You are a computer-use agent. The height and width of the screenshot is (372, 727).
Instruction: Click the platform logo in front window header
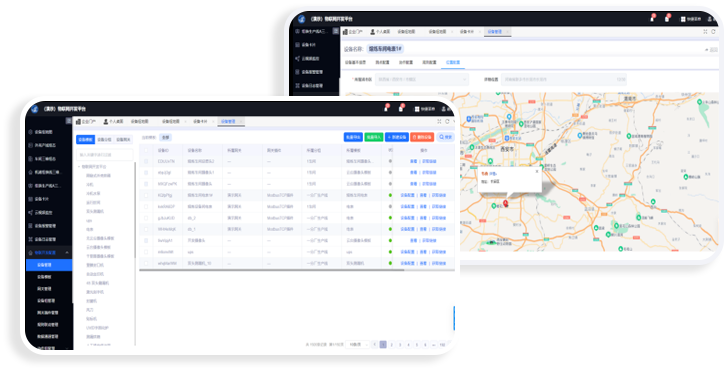[x=35, y=109]
